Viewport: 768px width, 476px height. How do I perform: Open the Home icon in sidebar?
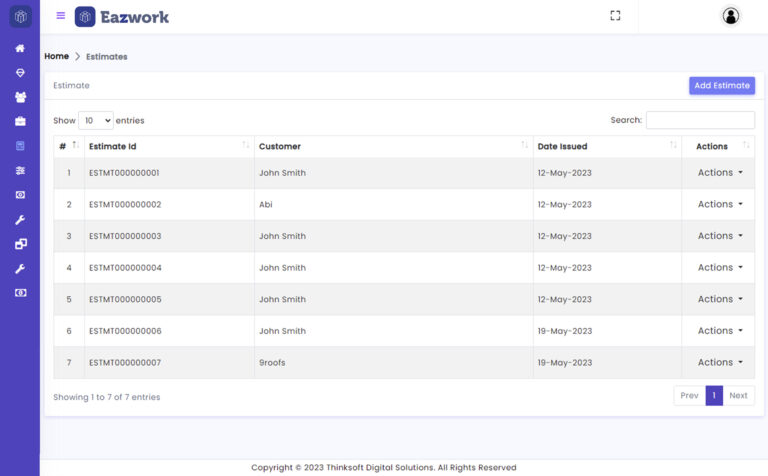coord(20,48)
